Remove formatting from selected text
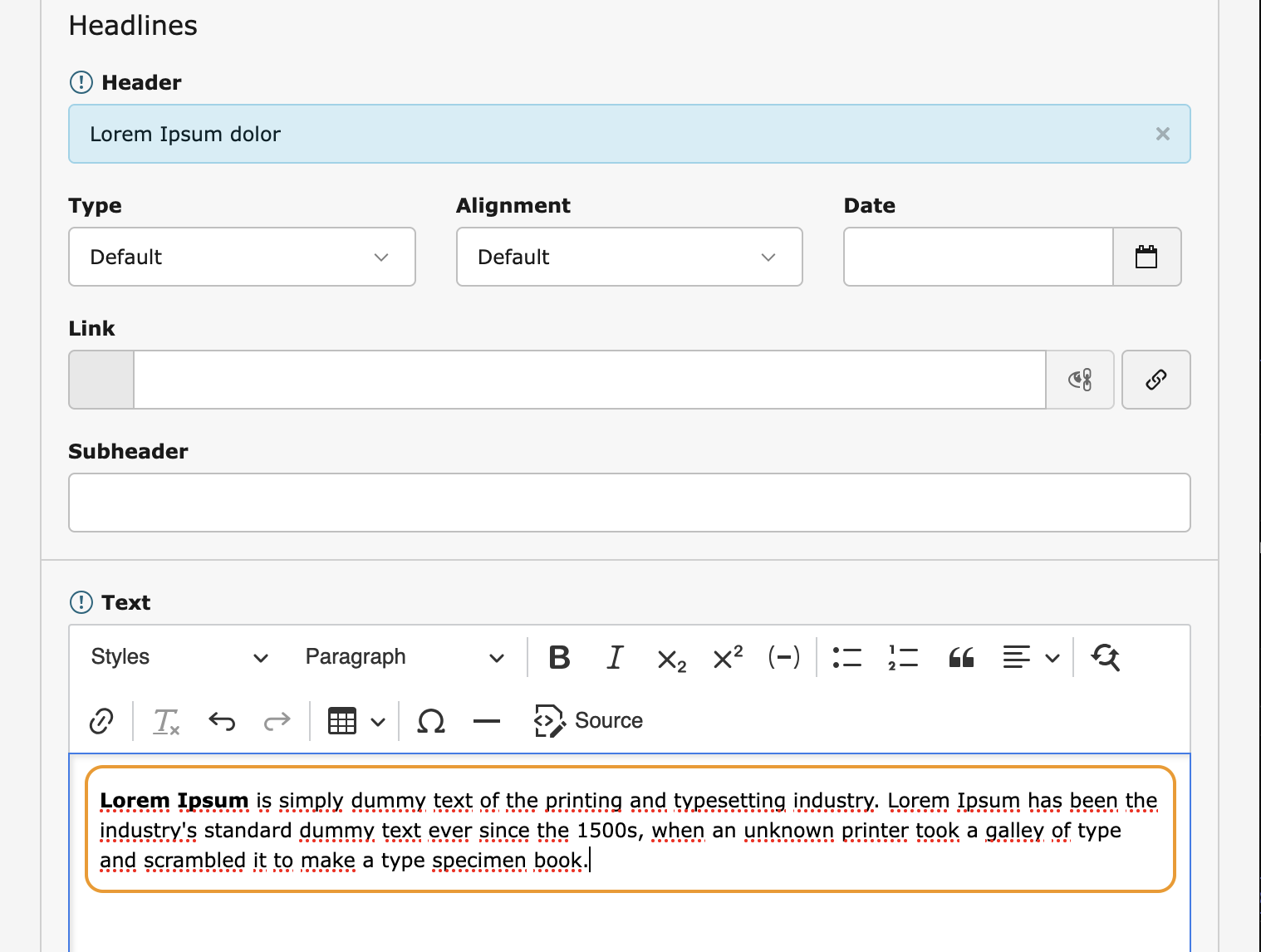1261x952 pixels. point(166,720)
